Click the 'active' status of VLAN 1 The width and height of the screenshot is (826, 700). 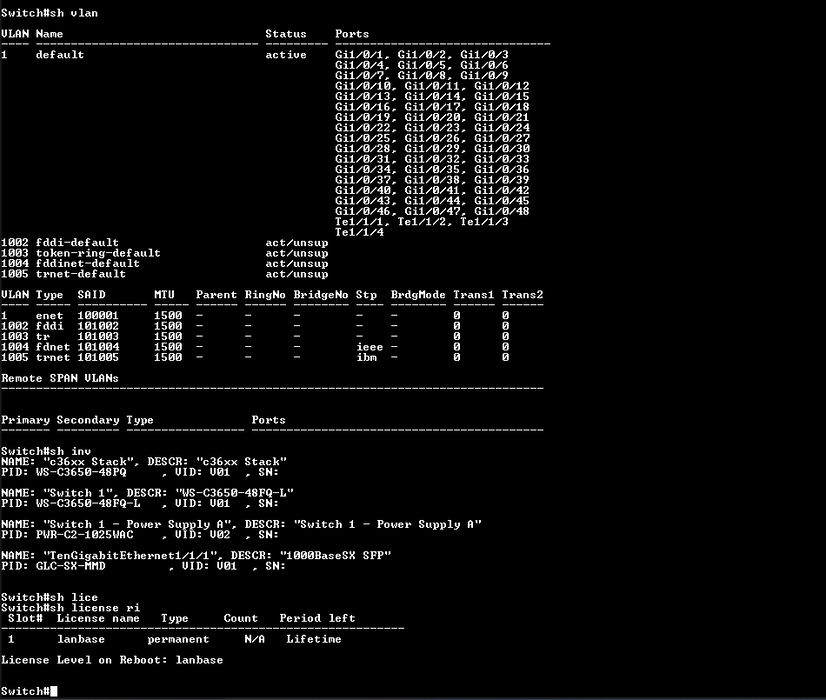click(286, 55)
